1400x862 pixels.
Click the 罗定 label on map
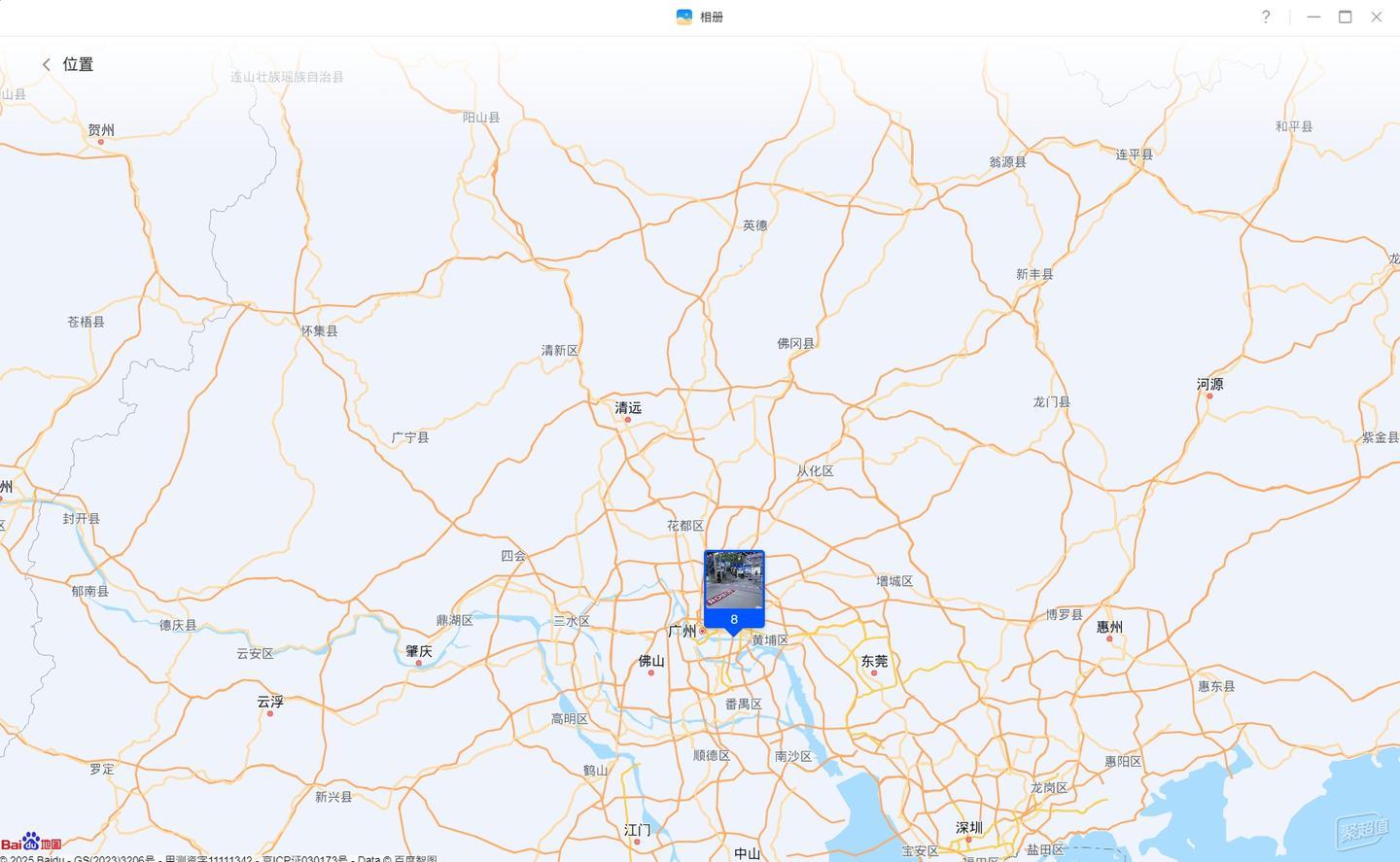(x=102, y=769)
